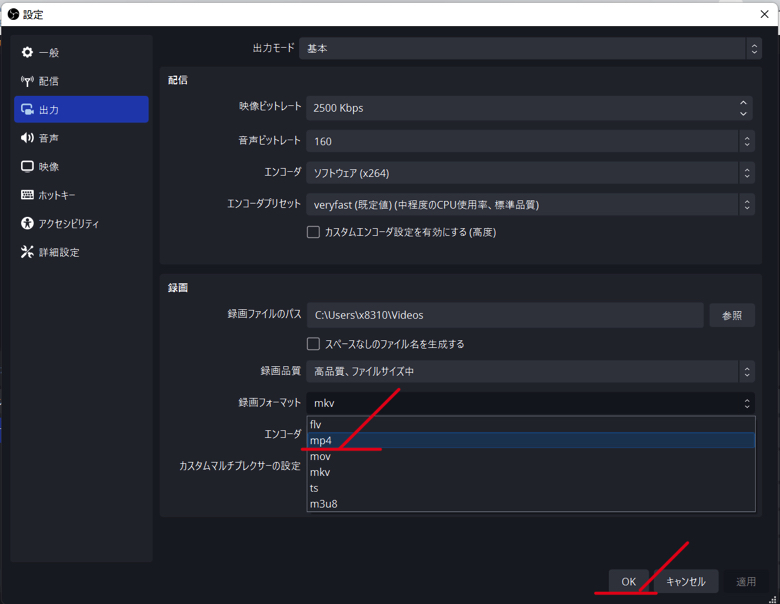Decrease 映像ビットレート with down arrow

743,113
